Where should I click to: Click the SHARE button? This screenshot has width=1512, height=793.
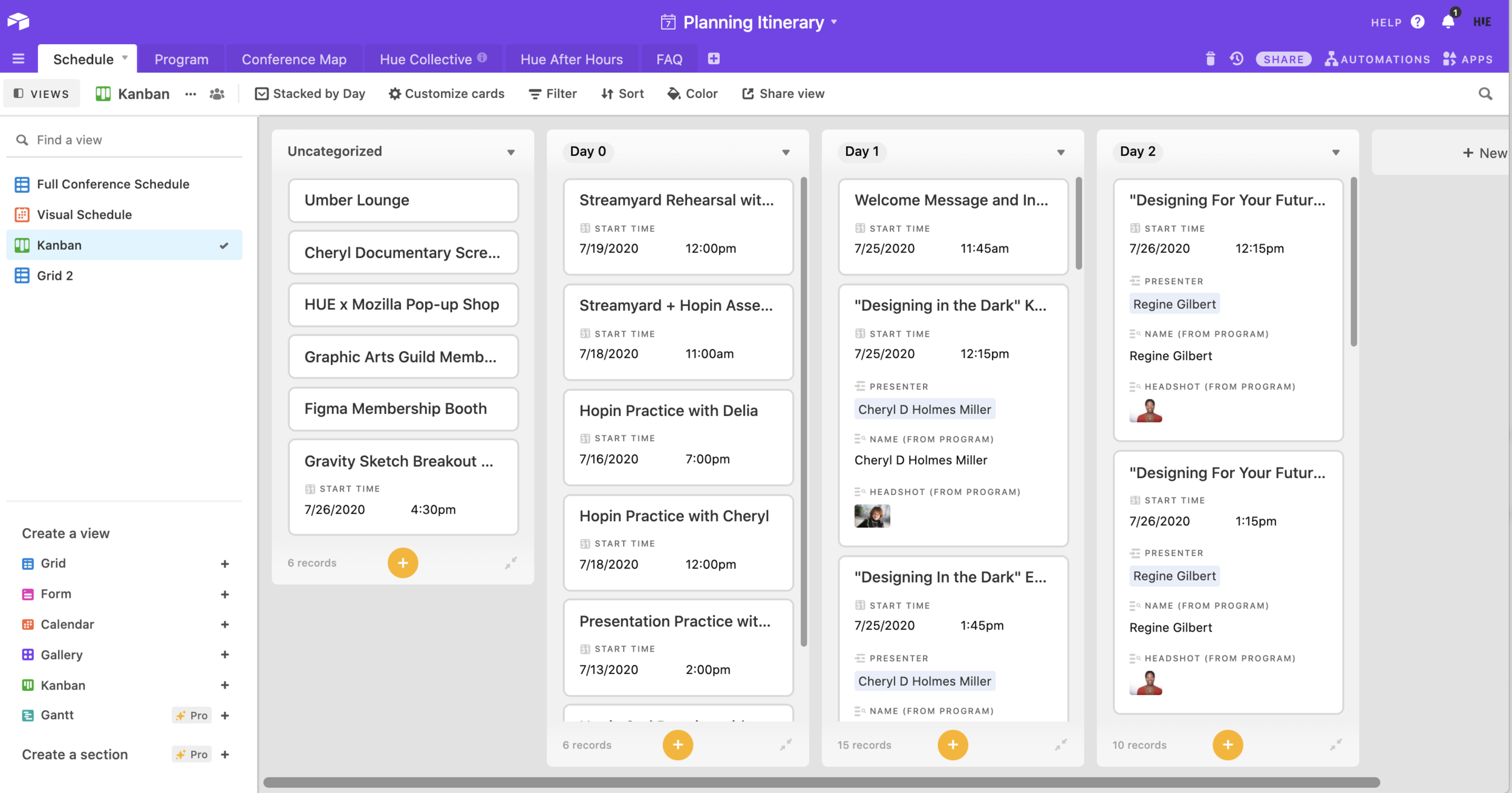[1283, 59]
